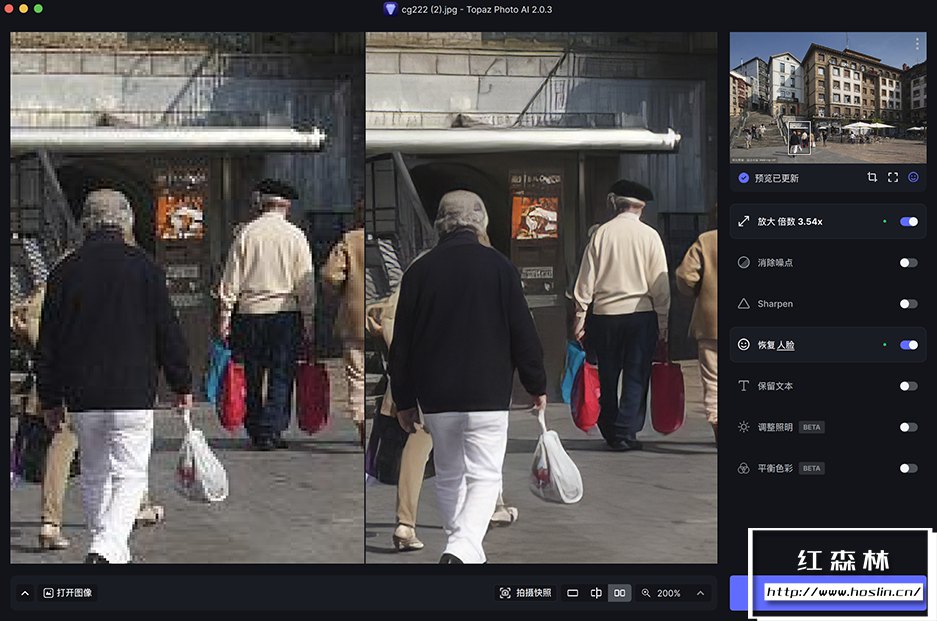The image size is (937, 621).
Task: Click the original pixelated preview pane
Action: pos(187,298)
